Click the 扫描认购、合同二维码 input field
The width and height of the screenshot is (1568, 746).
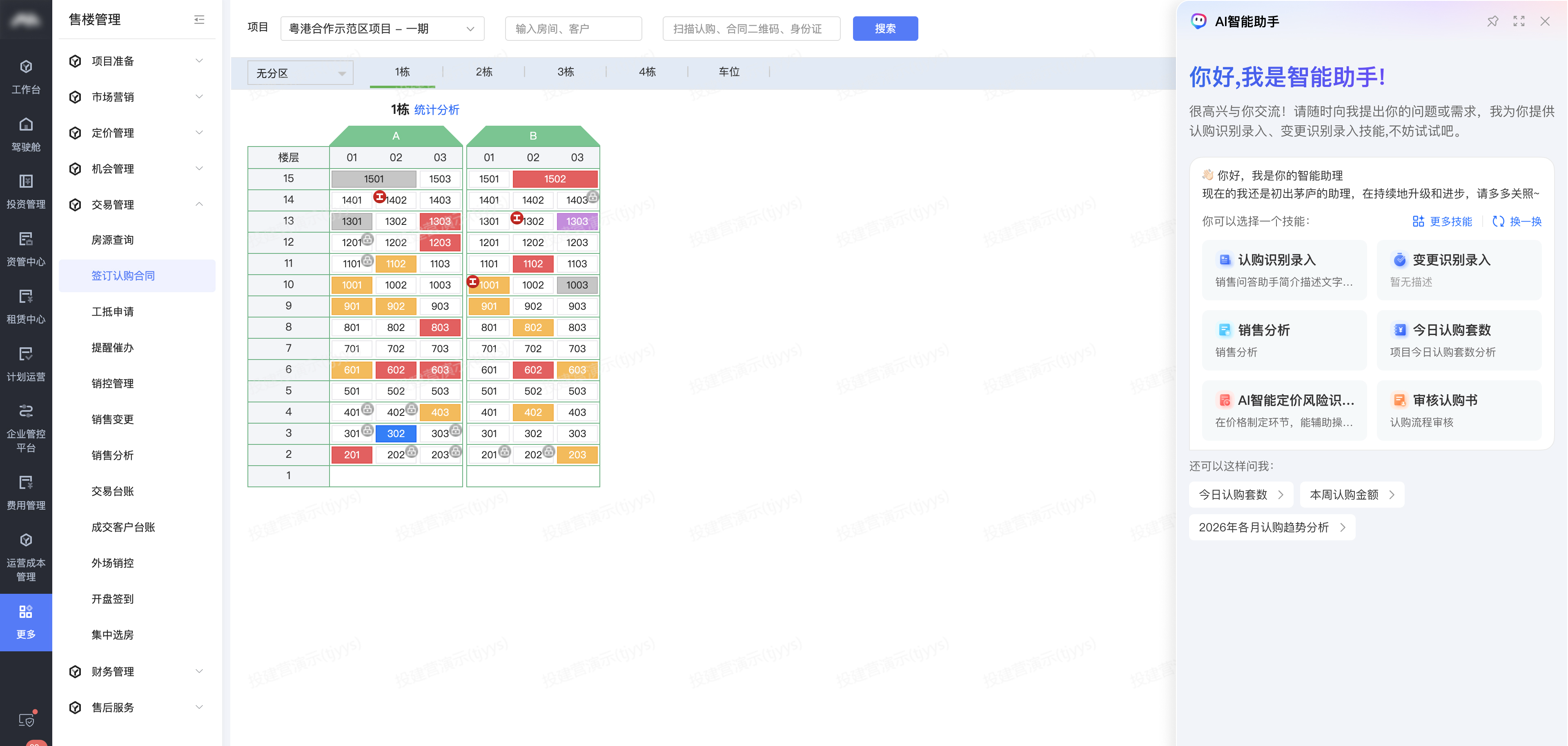pyautogui.click(x=751, y=29)
